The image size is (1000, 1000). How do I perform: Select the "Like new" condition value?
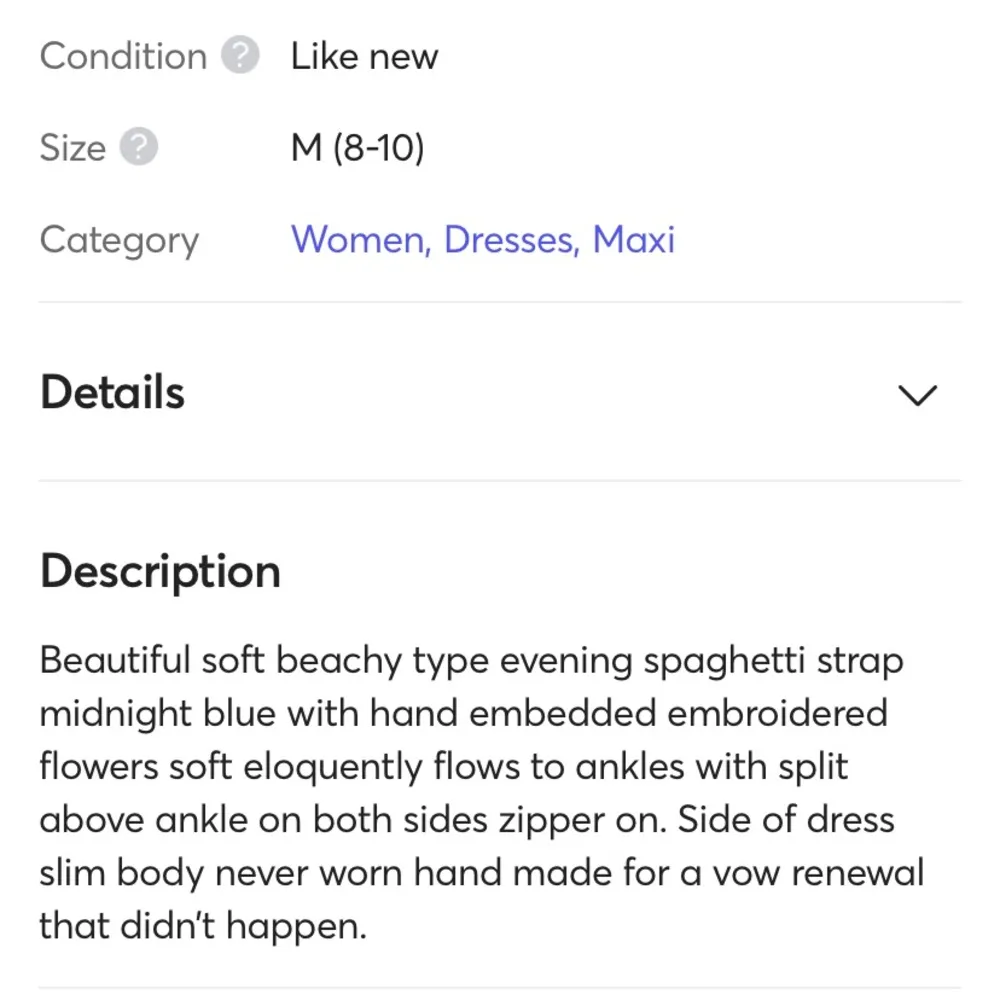364,56
